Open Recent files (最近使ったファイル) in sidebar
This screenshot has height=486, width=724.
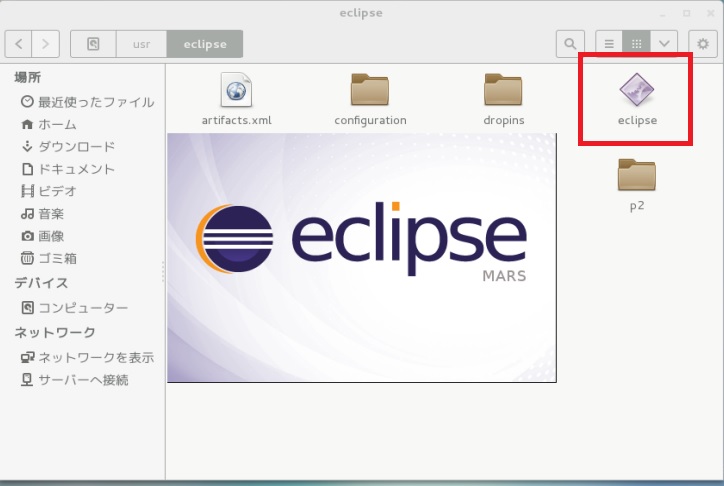(87, 102)
